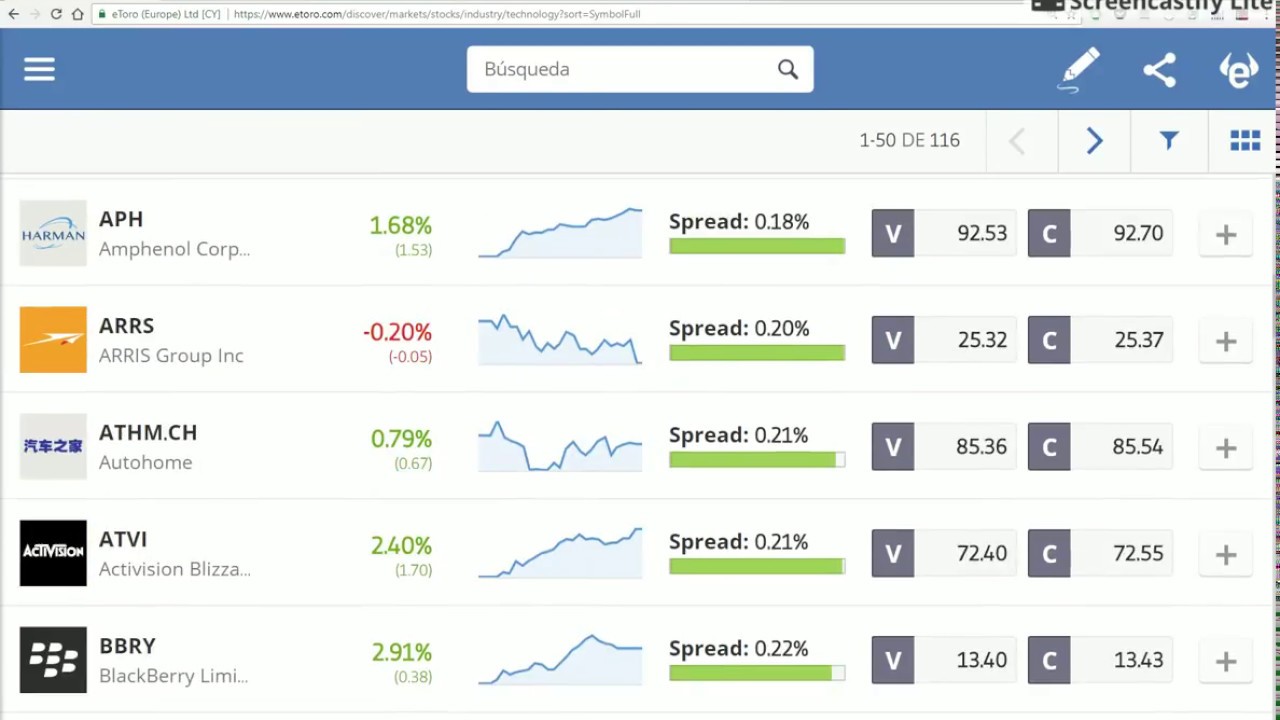Image resolution: width=1280 pixels, height=720 pixels.
Task: Open the filter funnel icon
Action: pyautogui.click(x=1169, y=141)
